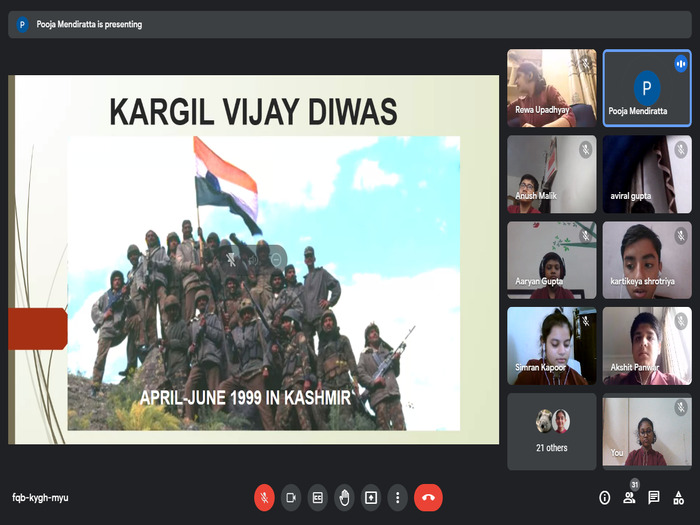Click the meeting code fqb-kygh-myu
Screen dimensions: 700x525
pyautogui.click(x=40, y=497)
